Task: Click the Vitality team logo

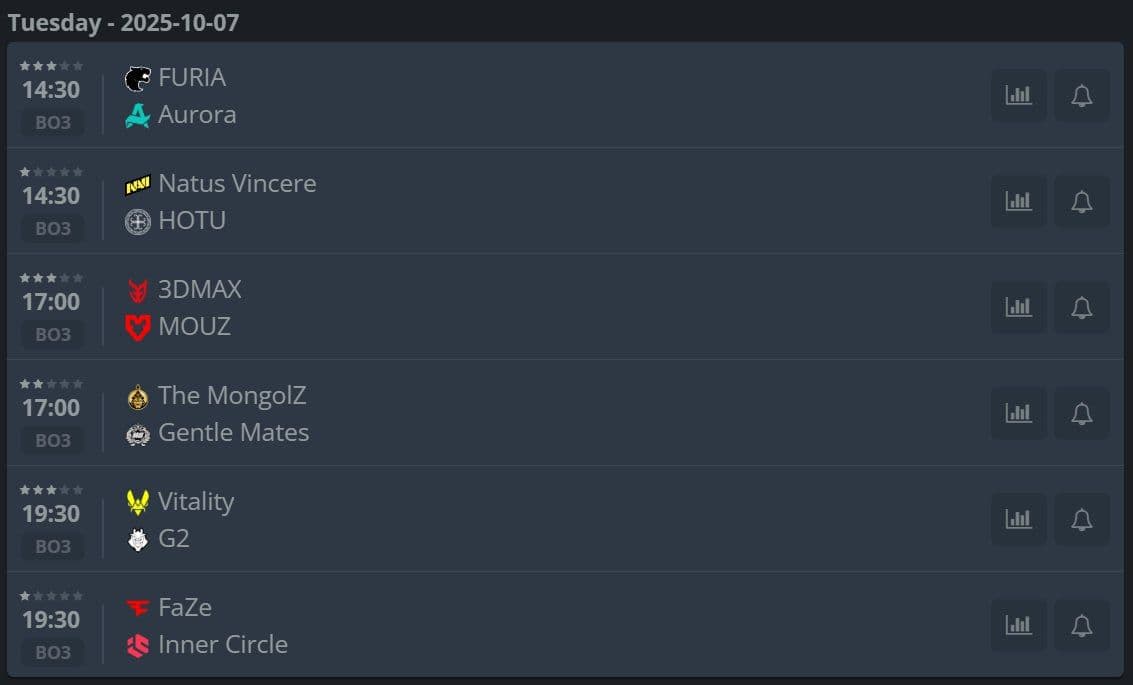Action: click(137, 502)
